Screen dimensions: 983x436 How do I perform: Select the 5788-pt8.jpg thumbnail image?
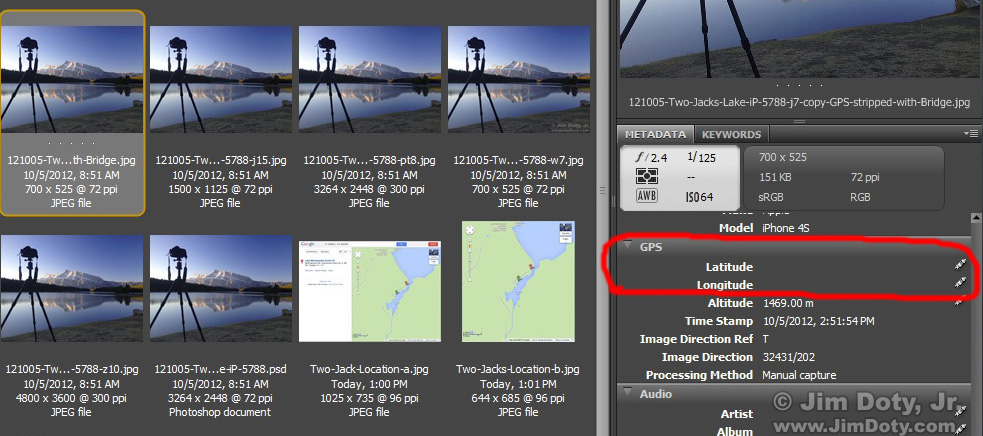[x=370, y=79]
